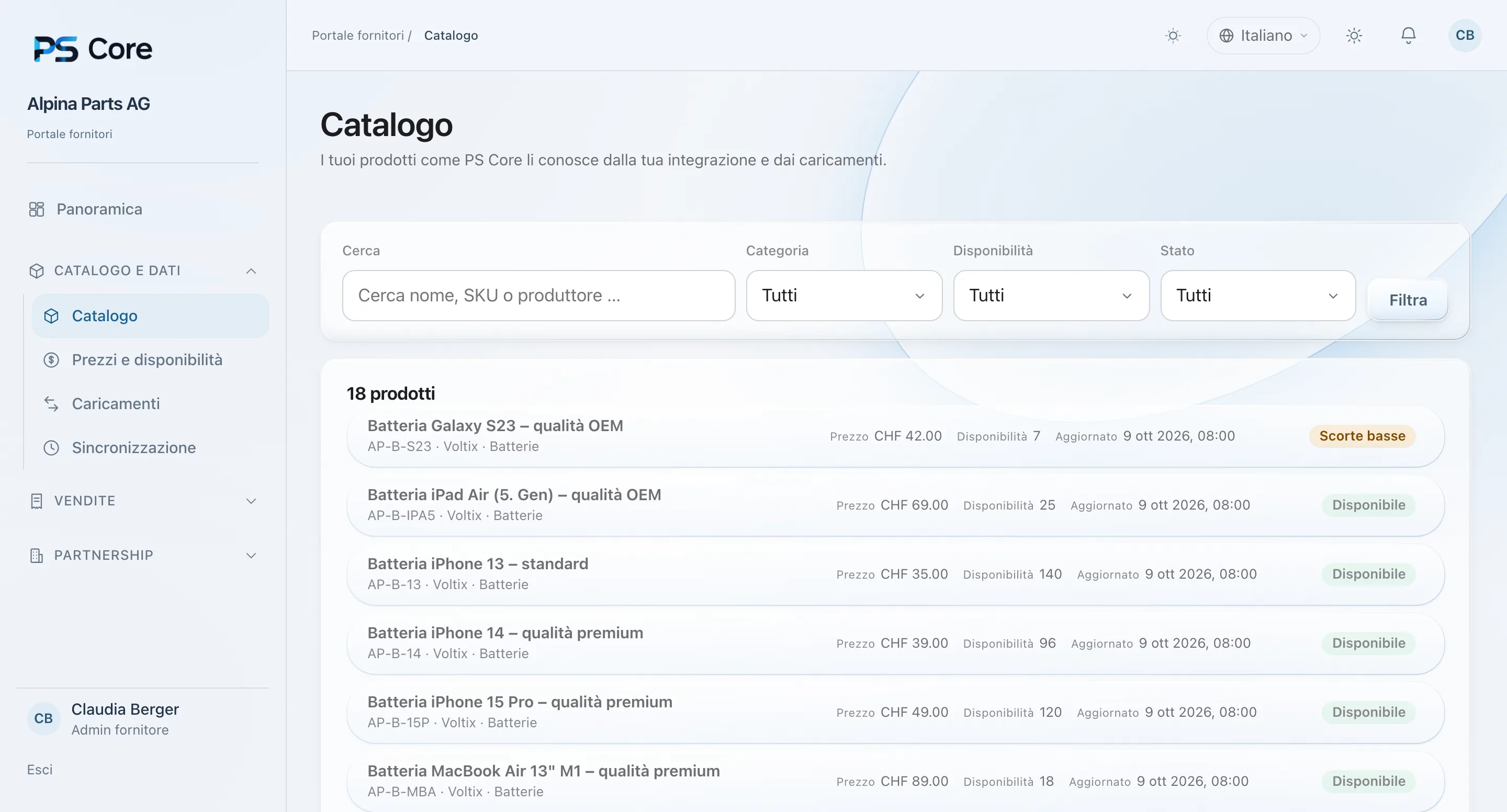The width and height of the screenshot is (1507, 812).
Task: Click the Panoramica grid icon
Action: (x=36, y=209)
